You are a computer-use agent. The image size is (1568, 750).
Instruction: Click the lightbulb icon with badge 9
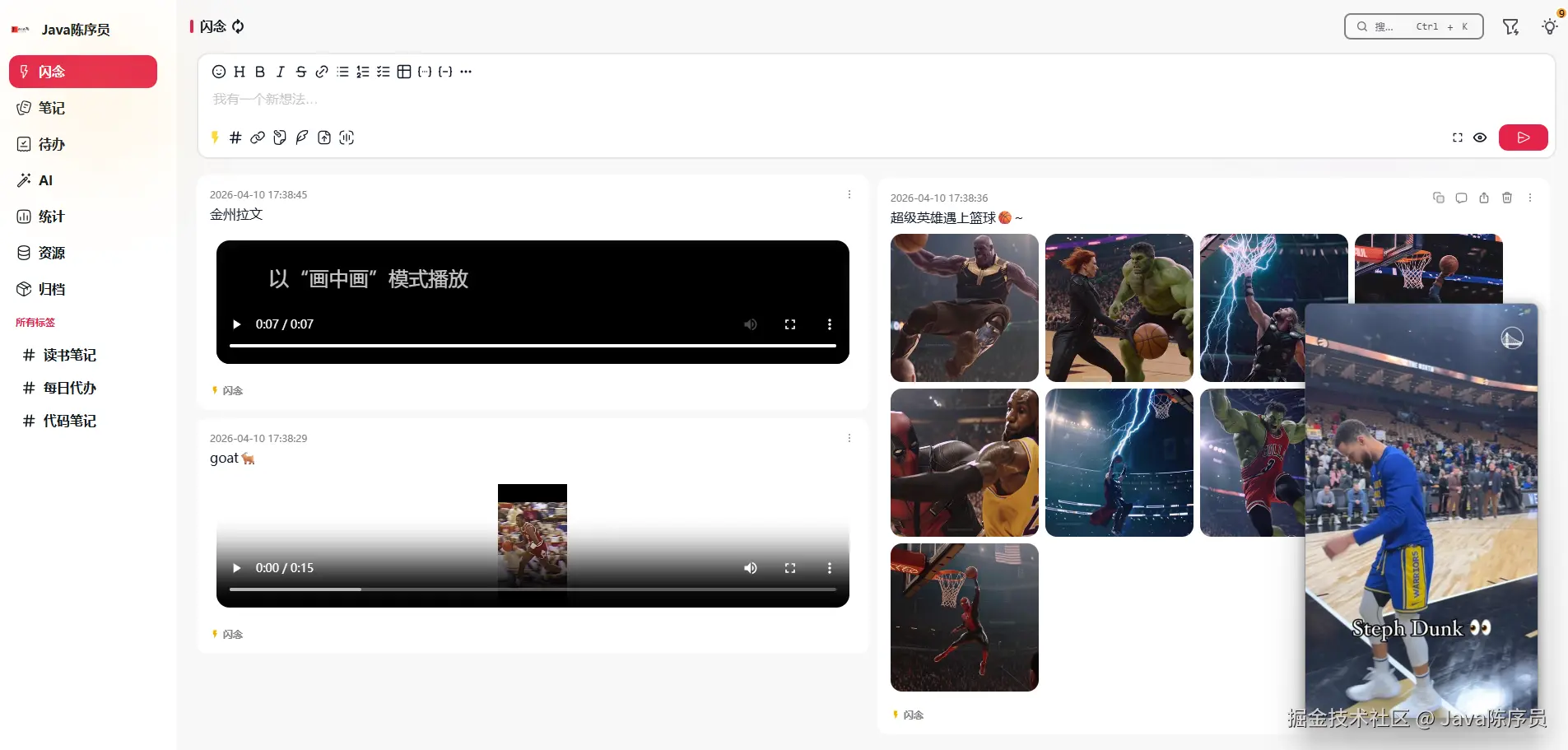click(x=1550, y=26)
